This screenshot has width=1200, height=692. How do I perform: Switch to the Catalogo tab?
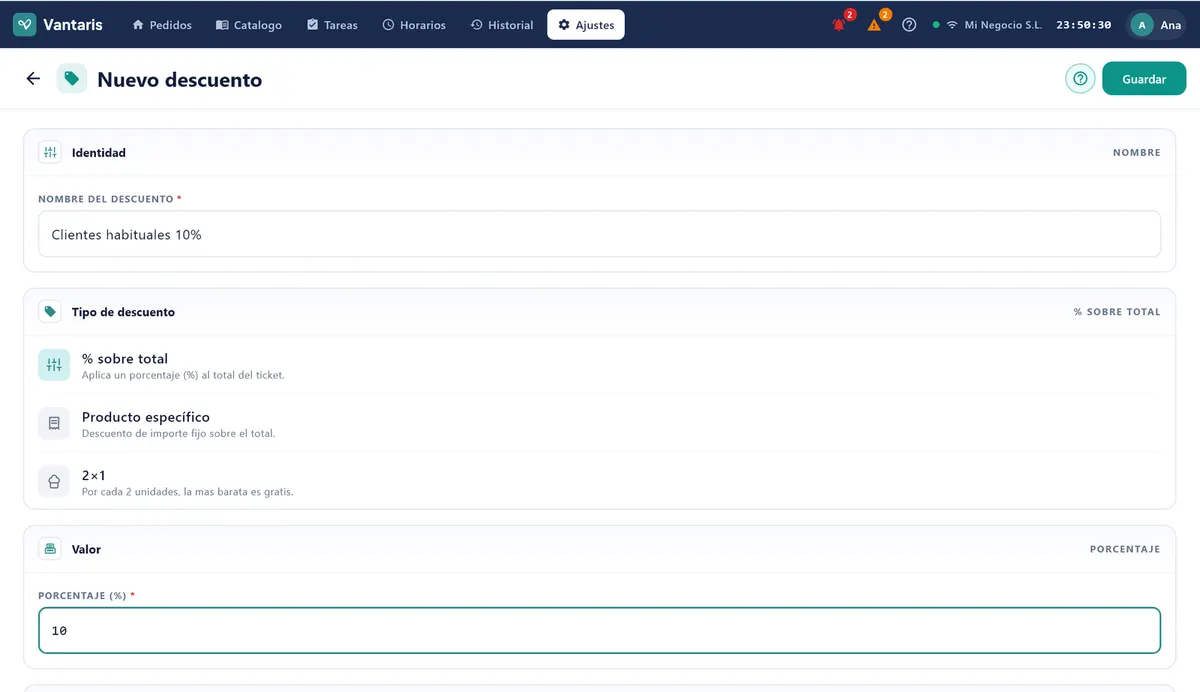pyautogui.click(x=249, y=25)
